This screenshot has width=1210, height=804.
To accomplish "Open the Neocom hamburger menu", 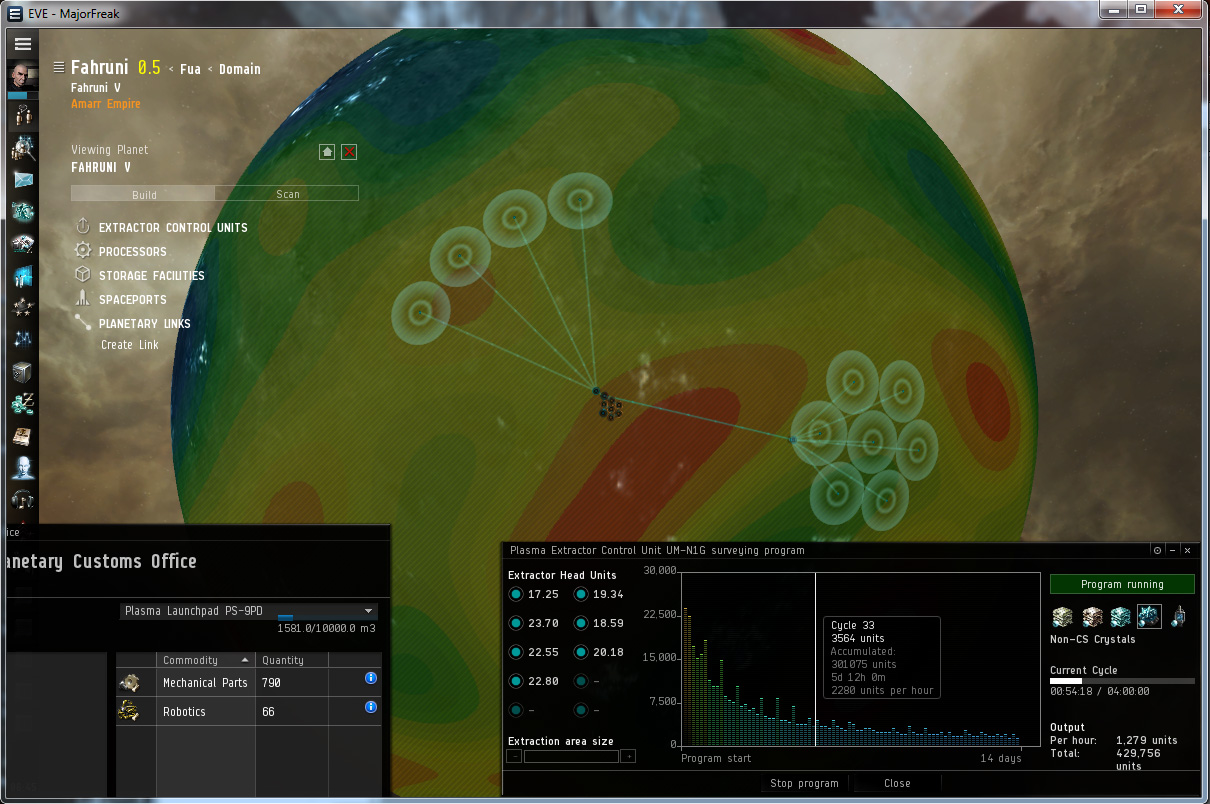I will pyautogui.click(x=22, y=44).
